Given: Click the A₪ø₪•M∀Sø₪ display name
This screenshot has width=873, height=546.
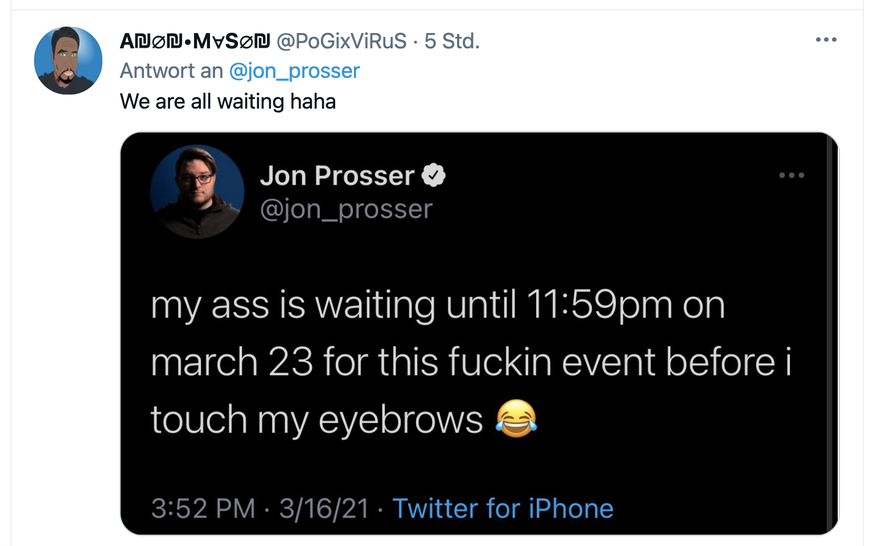Looking at the screenshot, I should 195,41.
